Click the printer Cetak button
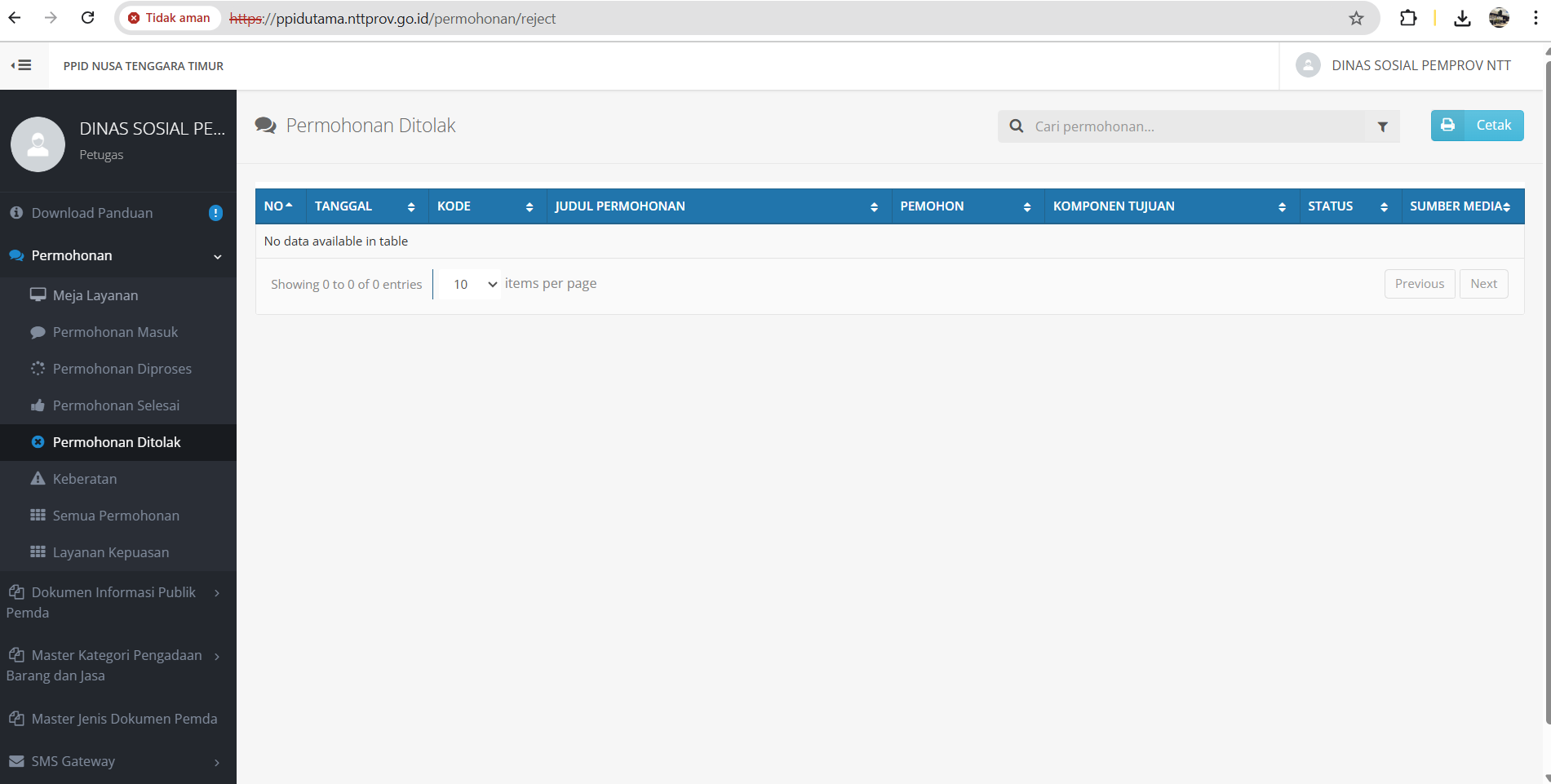 coord(1477,126)
